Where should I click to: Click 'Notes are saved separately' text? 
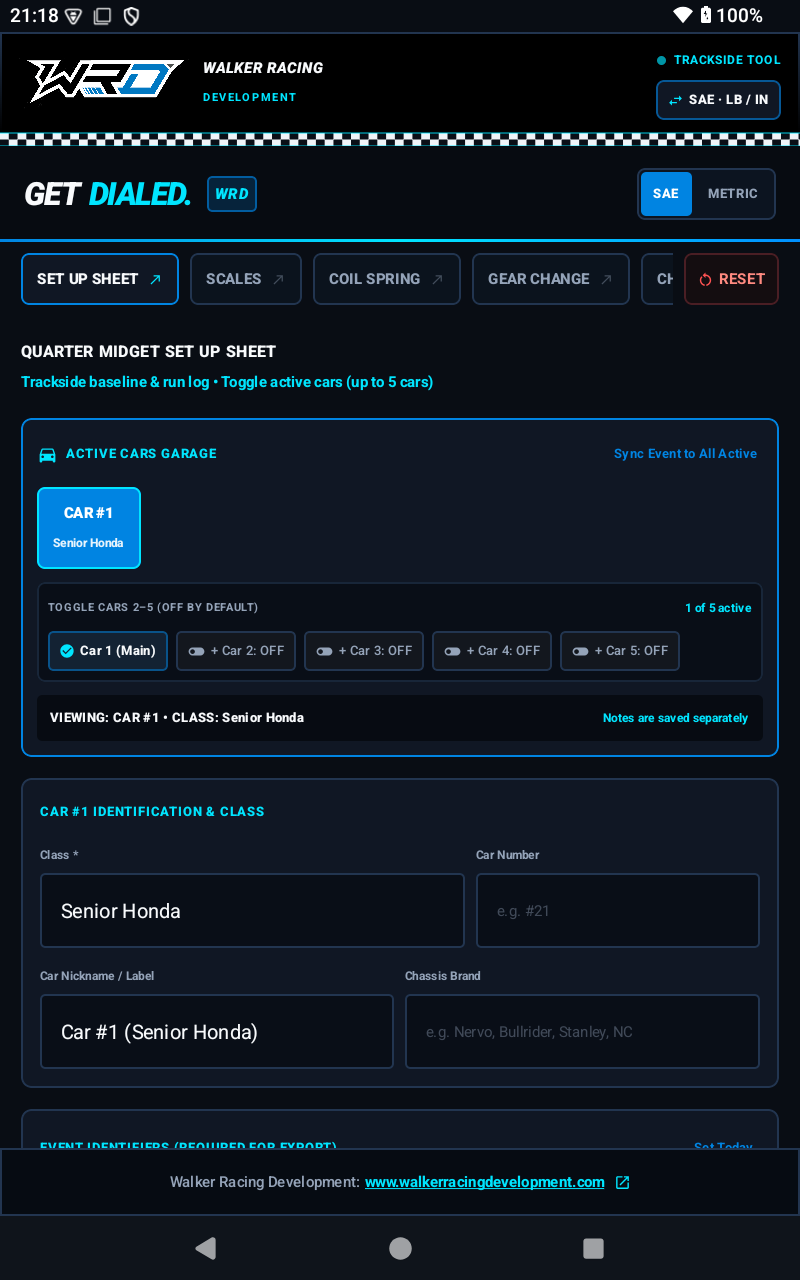pos(675,718)
